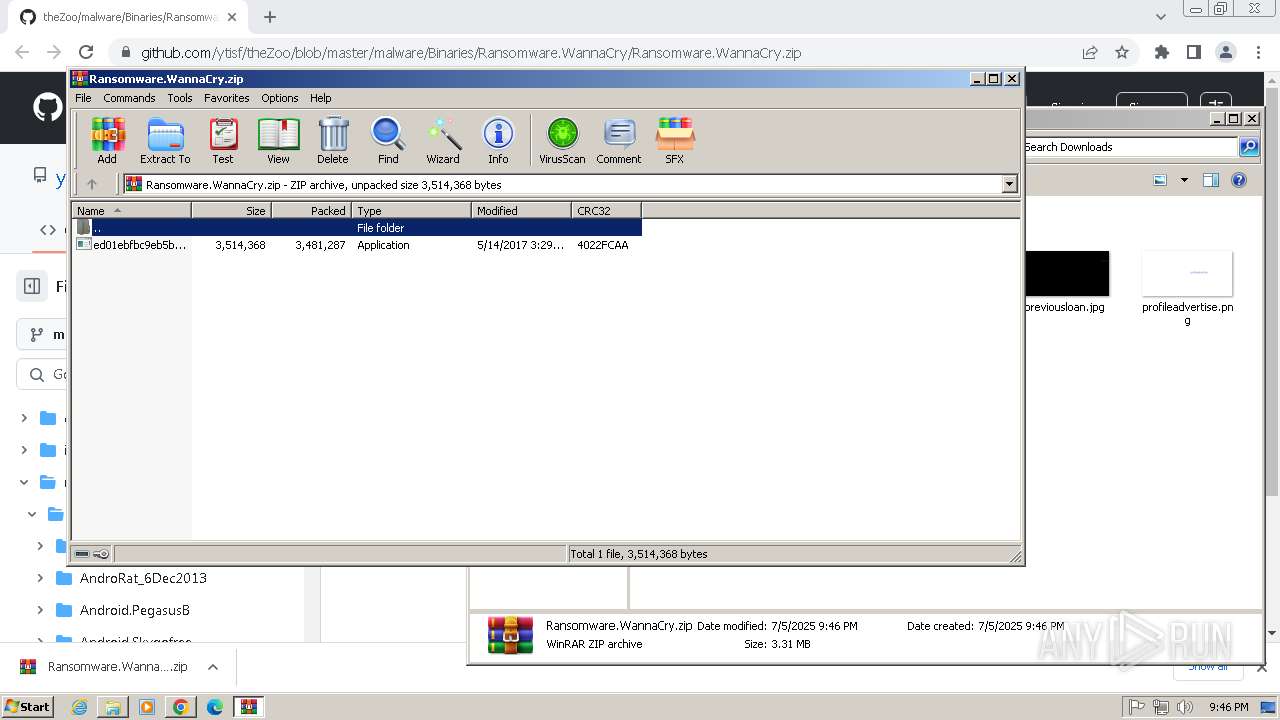Open Chrome profile avatar
This screenshot has height=720, width=1280.
(x=1226, y=53)
